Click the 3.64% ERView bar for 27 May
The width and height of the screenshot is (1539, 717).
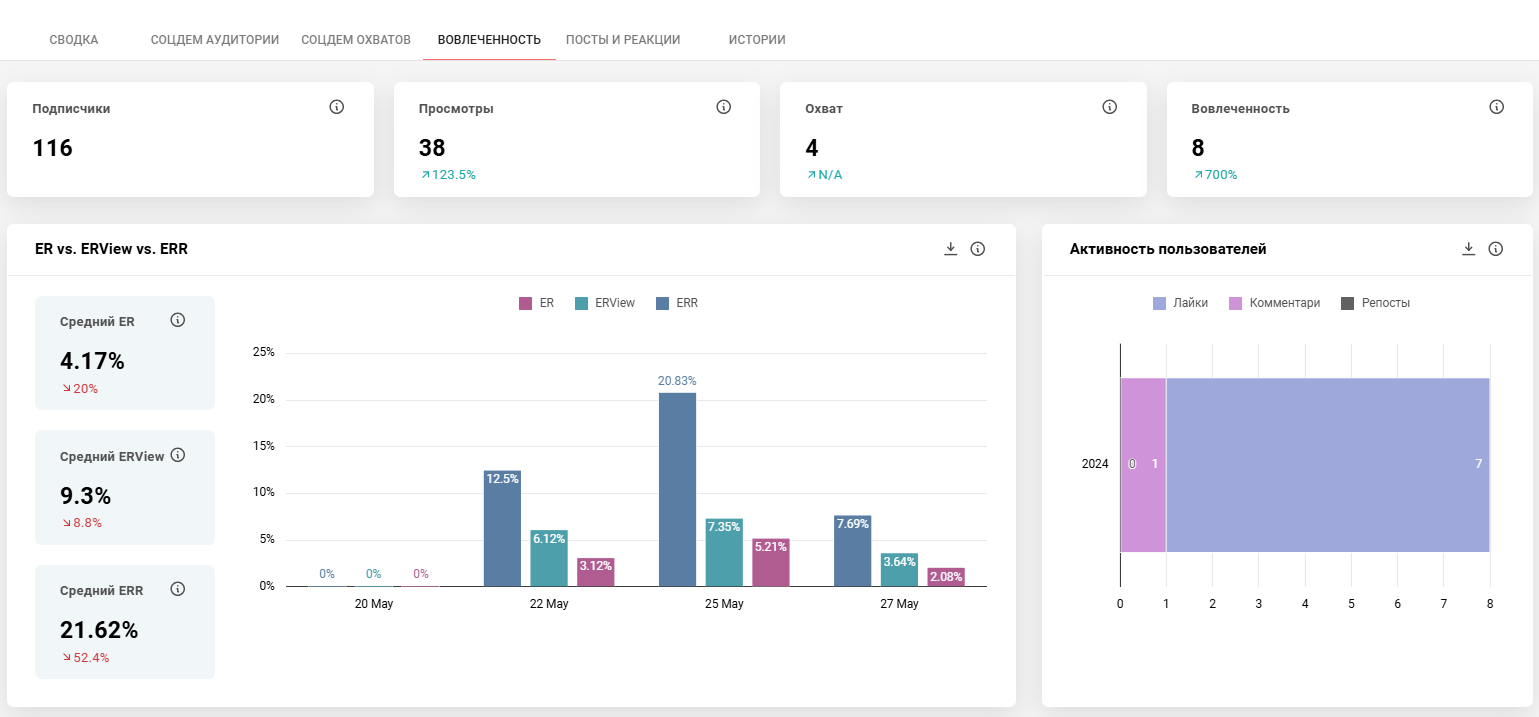(900, 569)
